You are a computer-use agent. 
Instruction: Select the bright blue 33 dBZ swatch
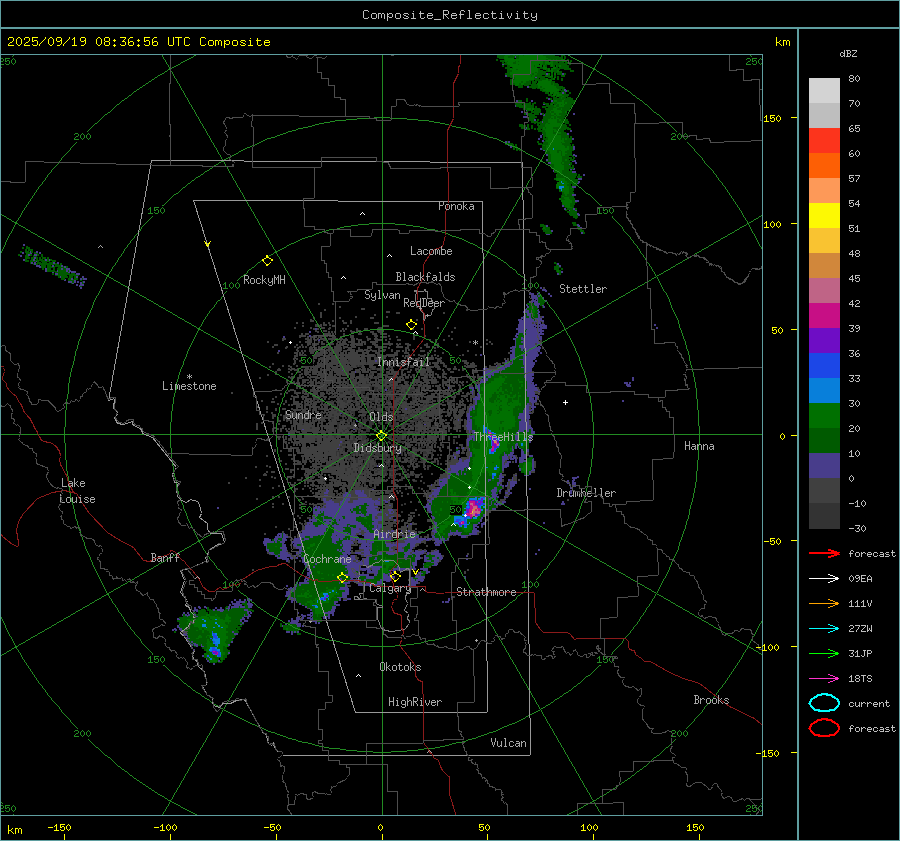(824, 391)
